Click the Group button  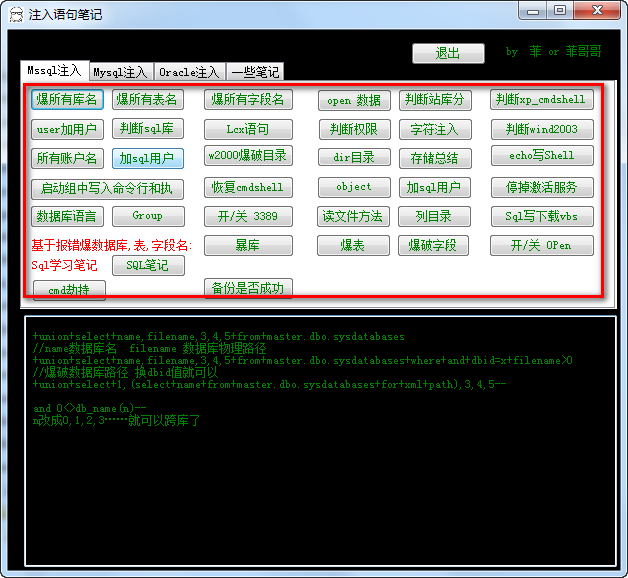(x=148, y=216)
